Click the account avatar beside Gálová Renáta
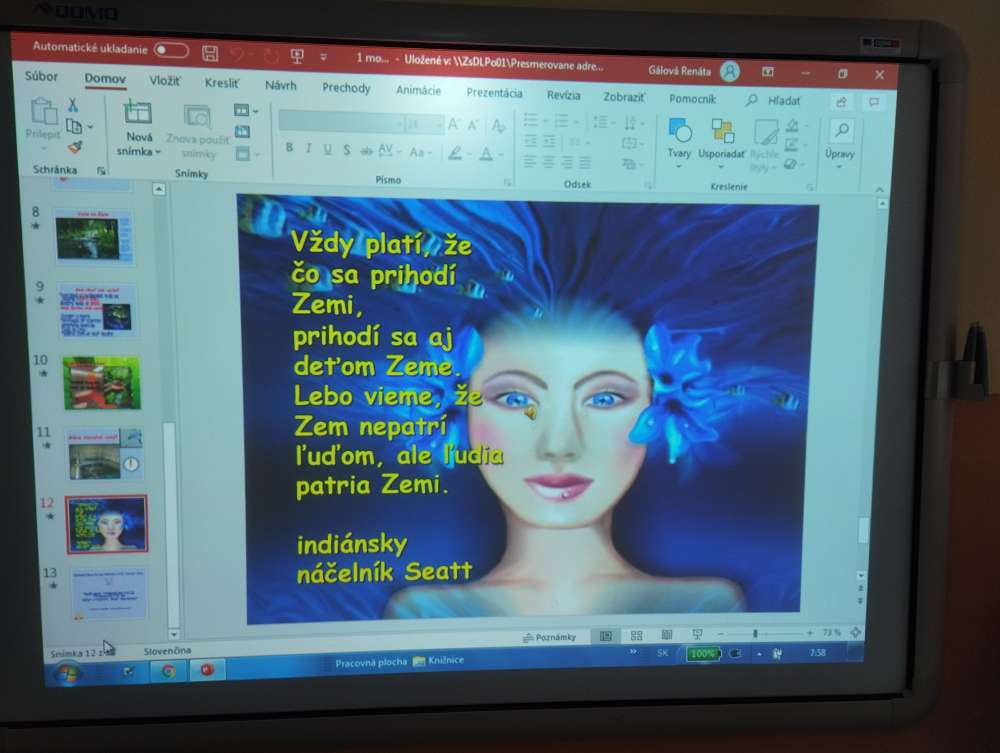This screenshot has width=1000, height=753. [x=730, y=71]
